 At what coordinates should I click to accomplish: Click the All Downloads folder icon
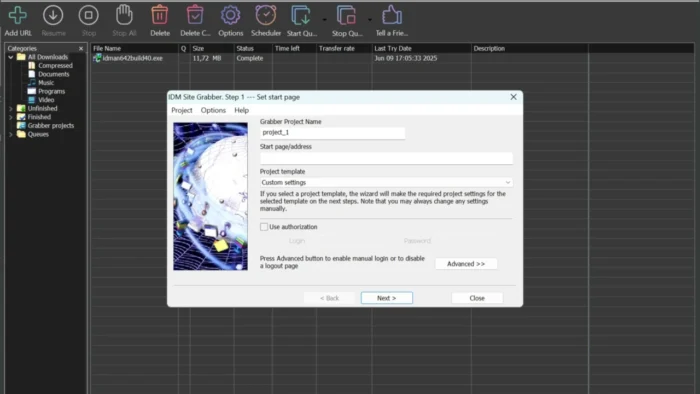[21, 57]
